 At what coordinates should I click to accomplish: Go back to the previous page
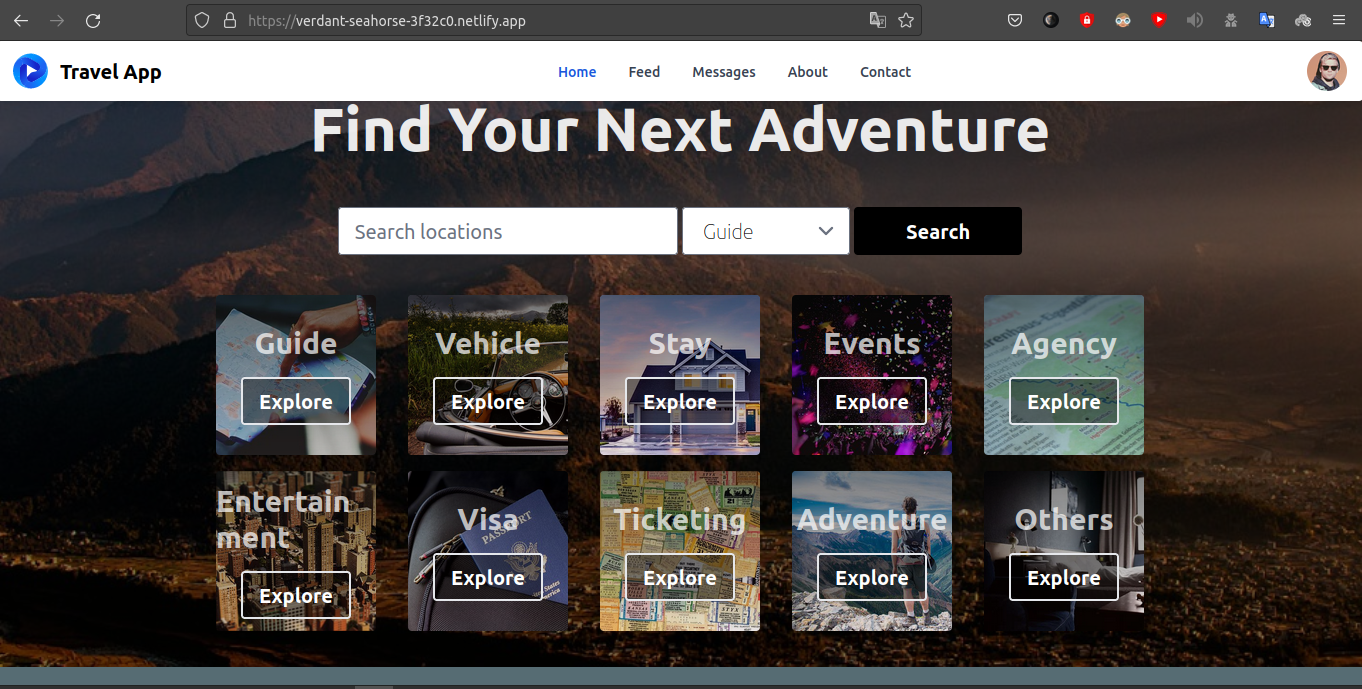pos(21,20)
